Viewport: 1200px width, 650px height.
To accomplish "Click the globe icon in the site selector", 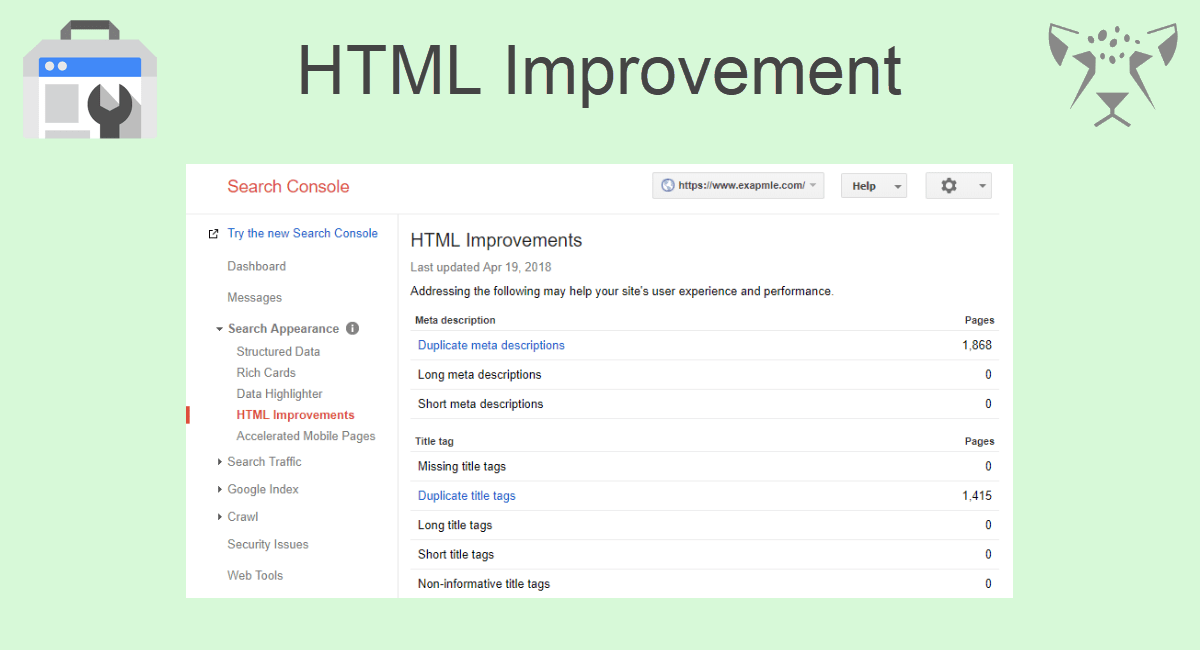I will [667, 185].
